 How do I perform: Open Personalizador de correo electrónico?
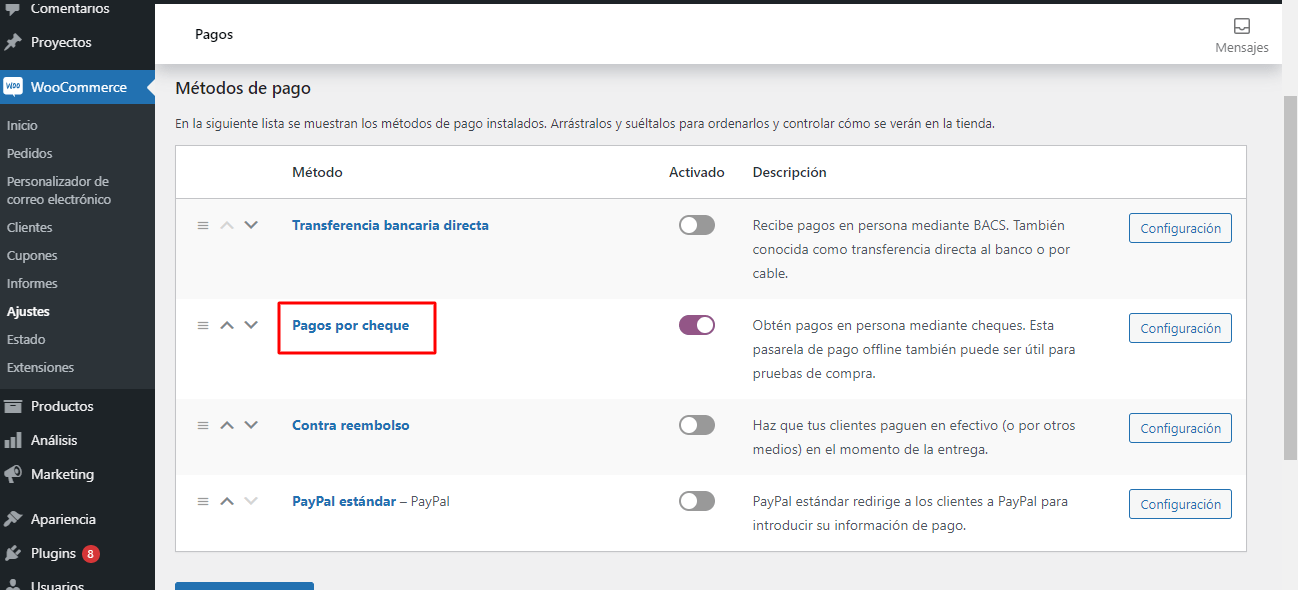point(59,190)
